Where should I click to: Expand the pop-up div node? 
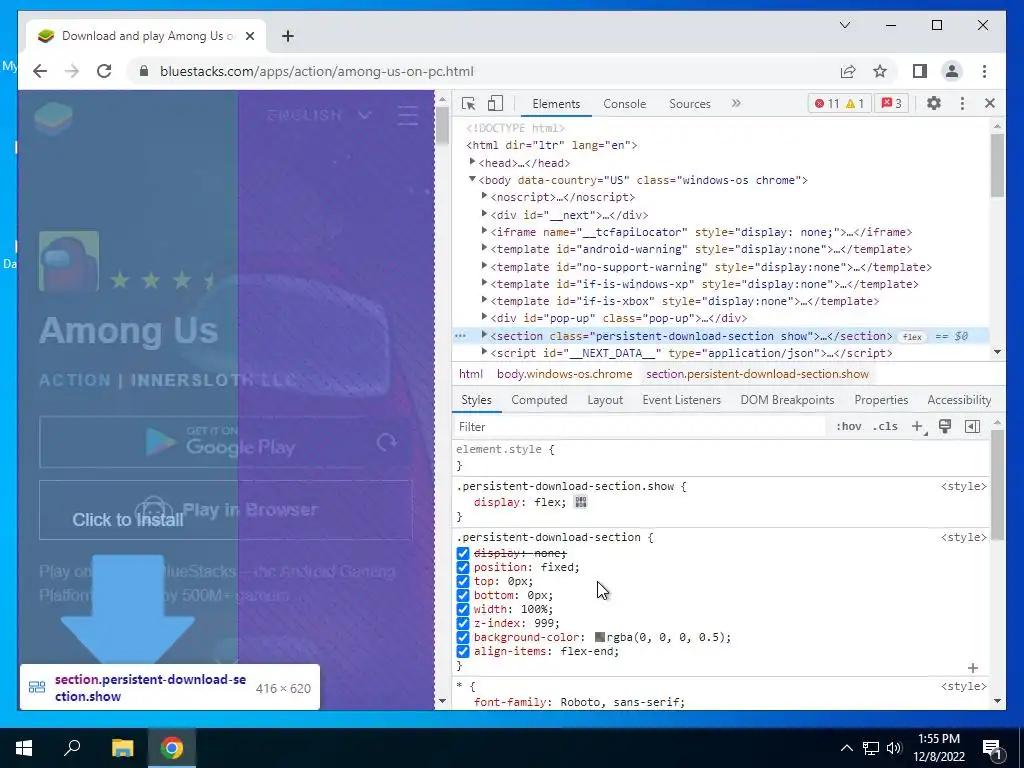point(484,317)
